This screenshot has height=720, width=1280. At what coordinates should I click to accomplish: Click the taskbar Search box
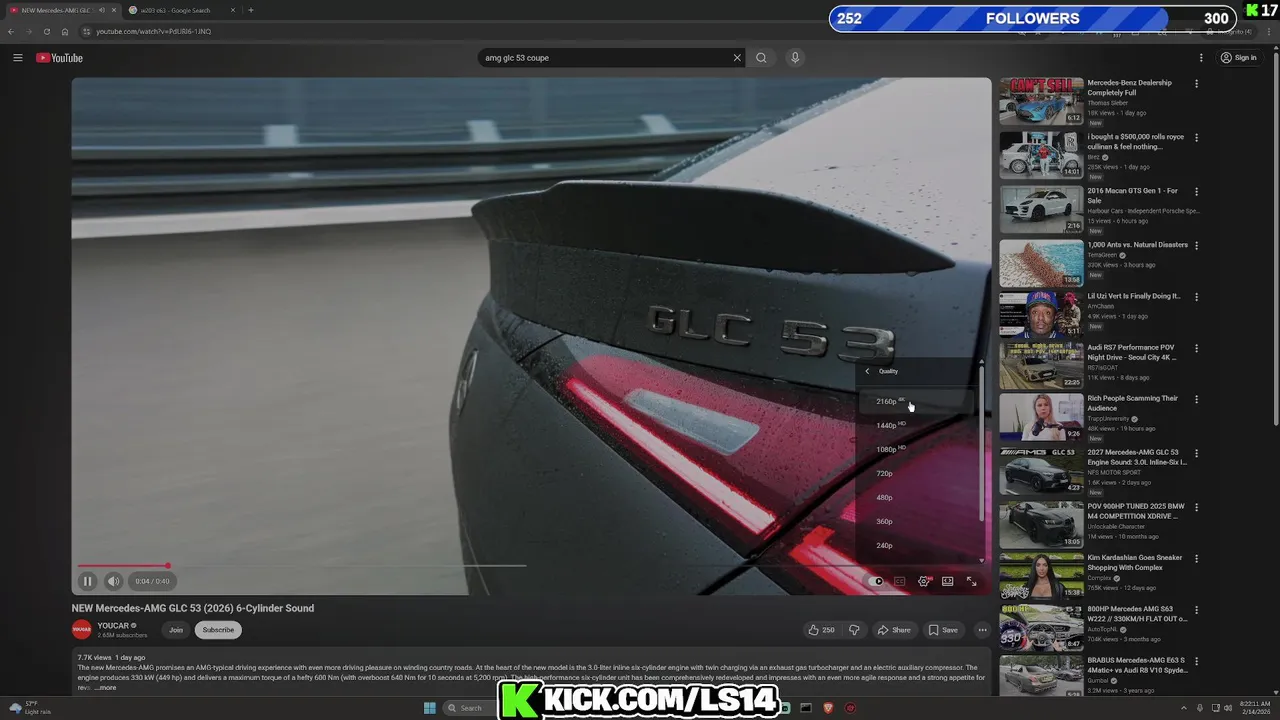click(473, 708)
